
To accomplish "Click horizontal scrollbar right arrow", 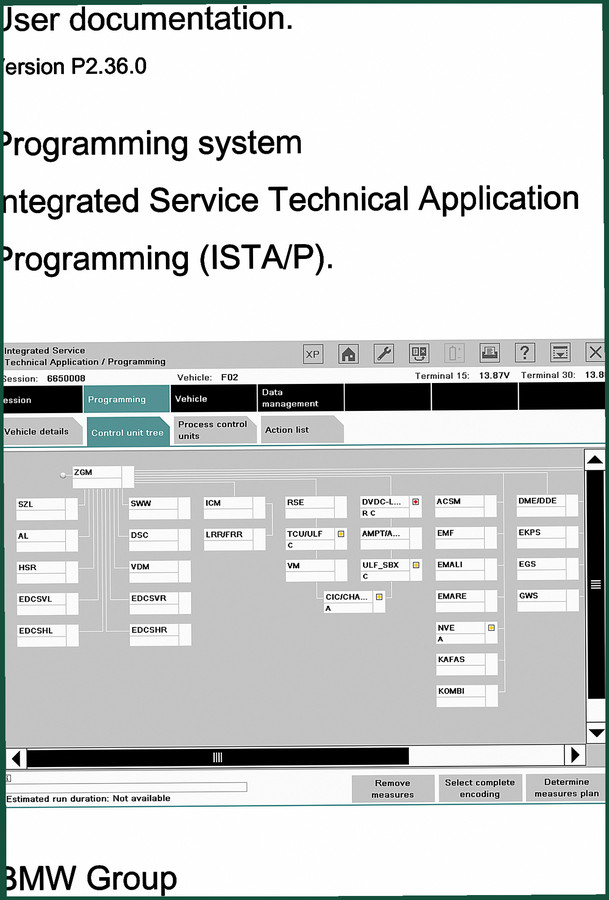I will 575,755.
